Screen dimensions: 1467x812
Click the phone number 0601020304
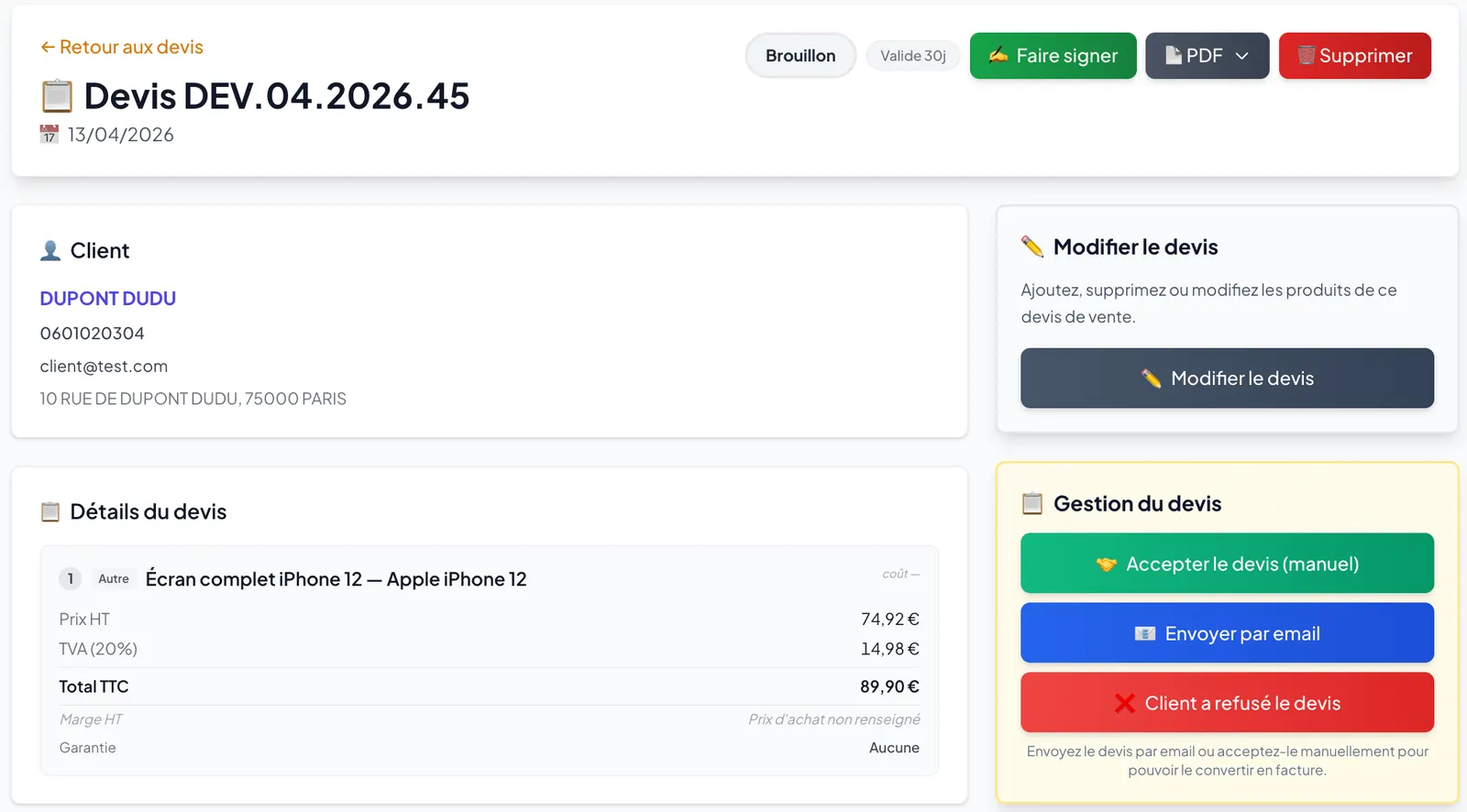coord(92,334)
